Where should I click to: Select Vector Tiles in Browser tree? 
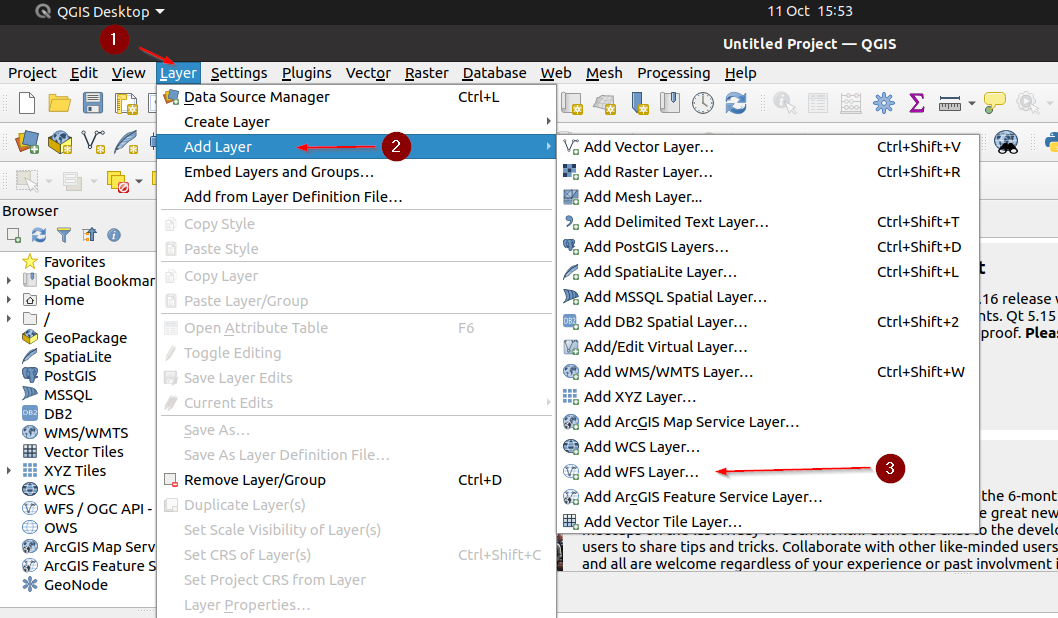pos(84,452)
